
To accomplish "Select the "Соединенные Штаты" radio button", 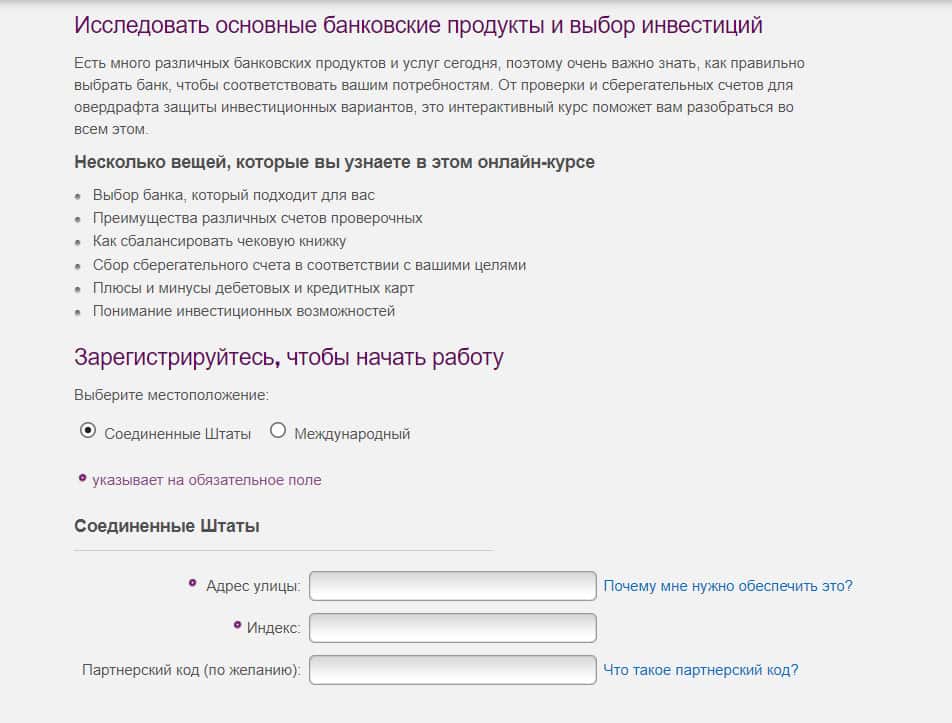I will pyautogui.click(x=88, y=431).
